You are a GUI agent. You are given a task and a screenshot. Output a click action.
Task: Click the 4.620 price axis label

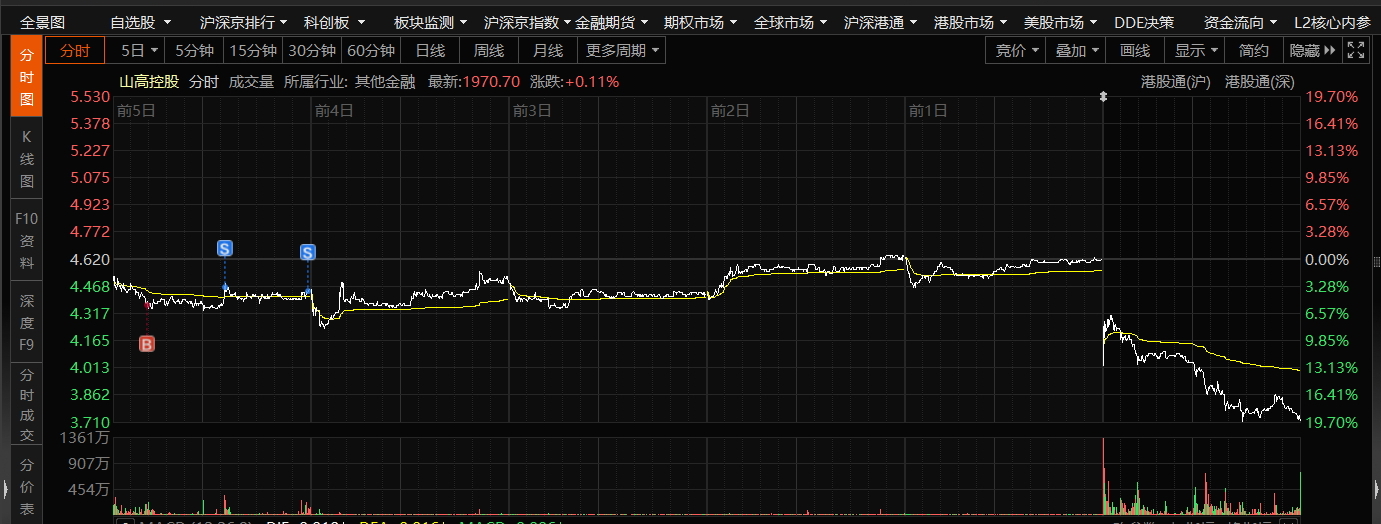point(90,259)
